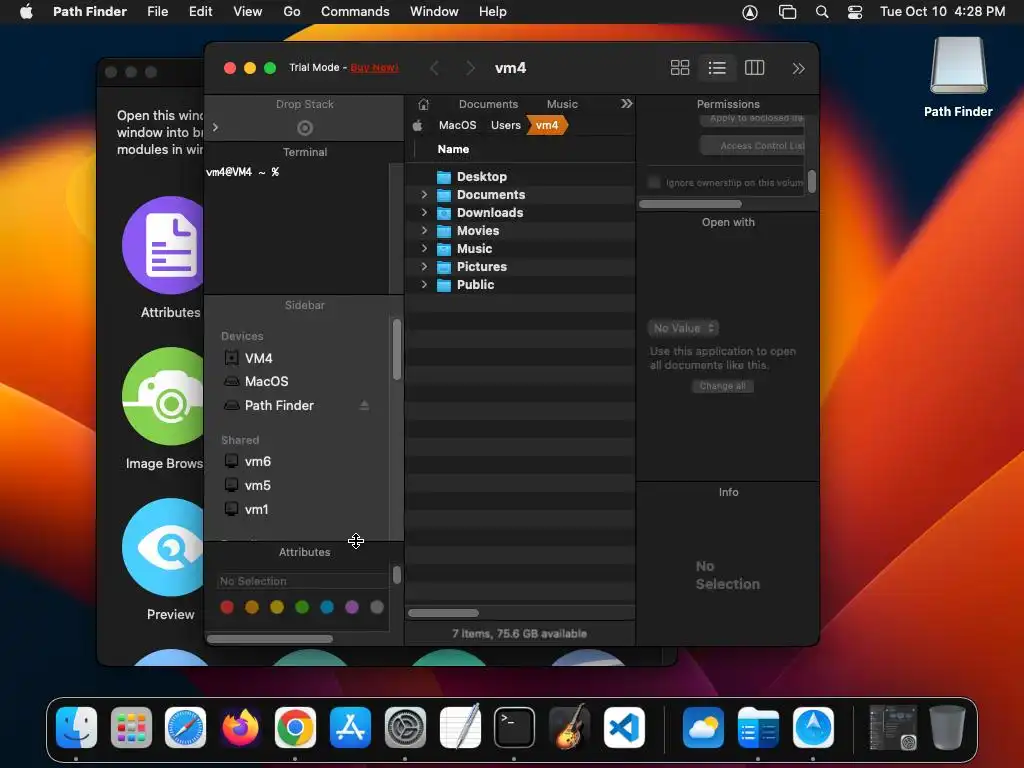Screen dimensions: 1024x768
Task: Switch to column view
Action: [x=754, y=68]
